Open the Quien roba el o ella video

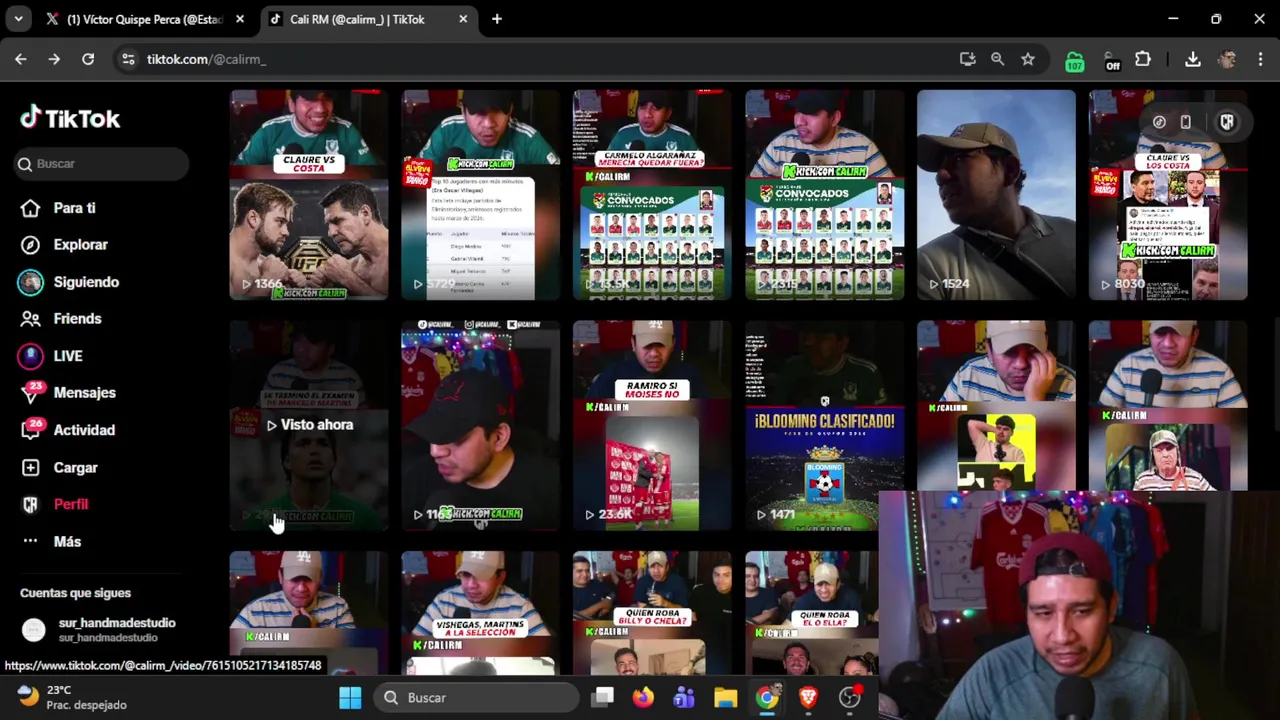pos(811,613)
